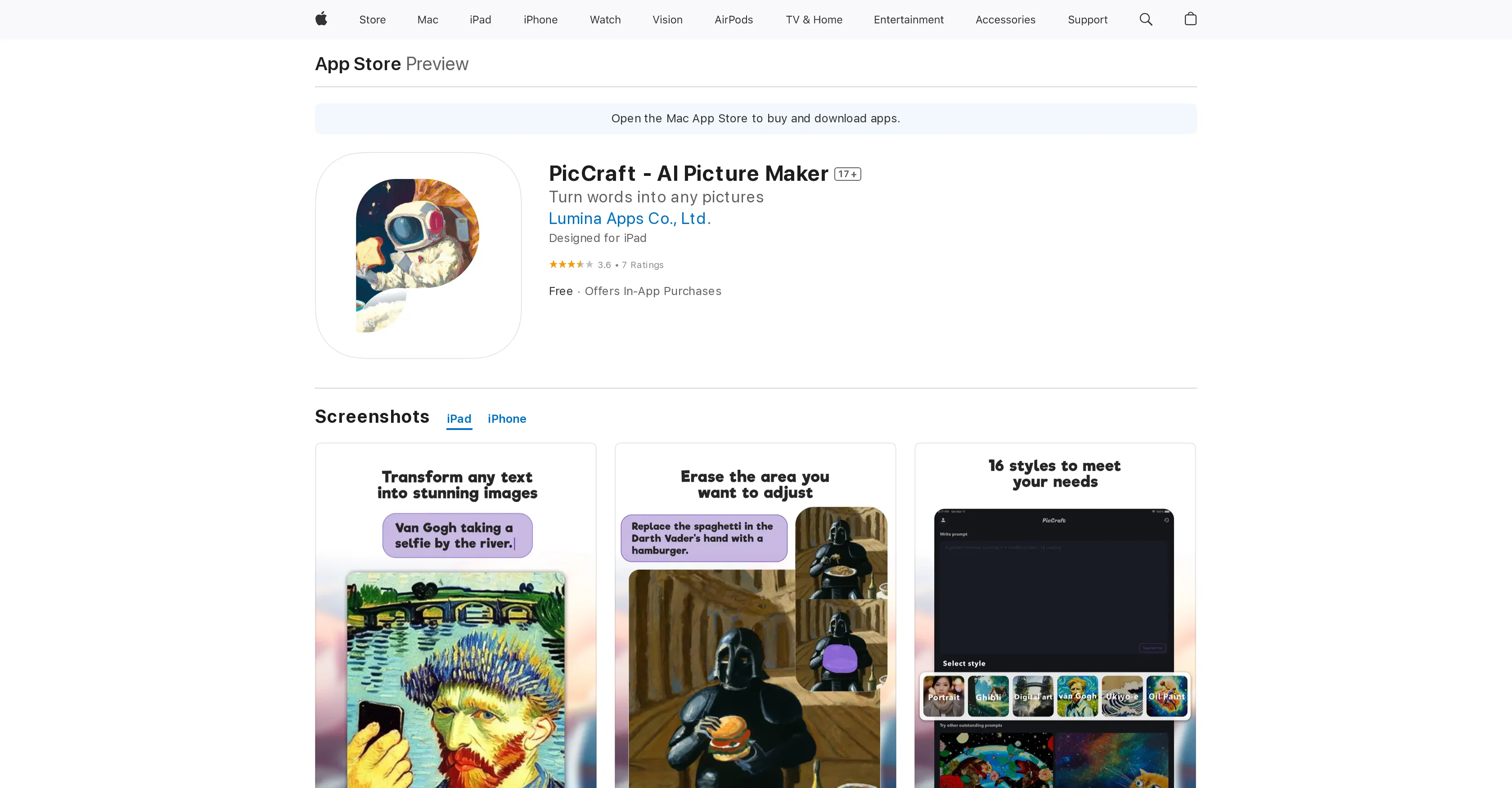Click the Screenshots section heading
Viewport: 1512px width, 788px height.
pyautogui.click(x=372, y=416)
